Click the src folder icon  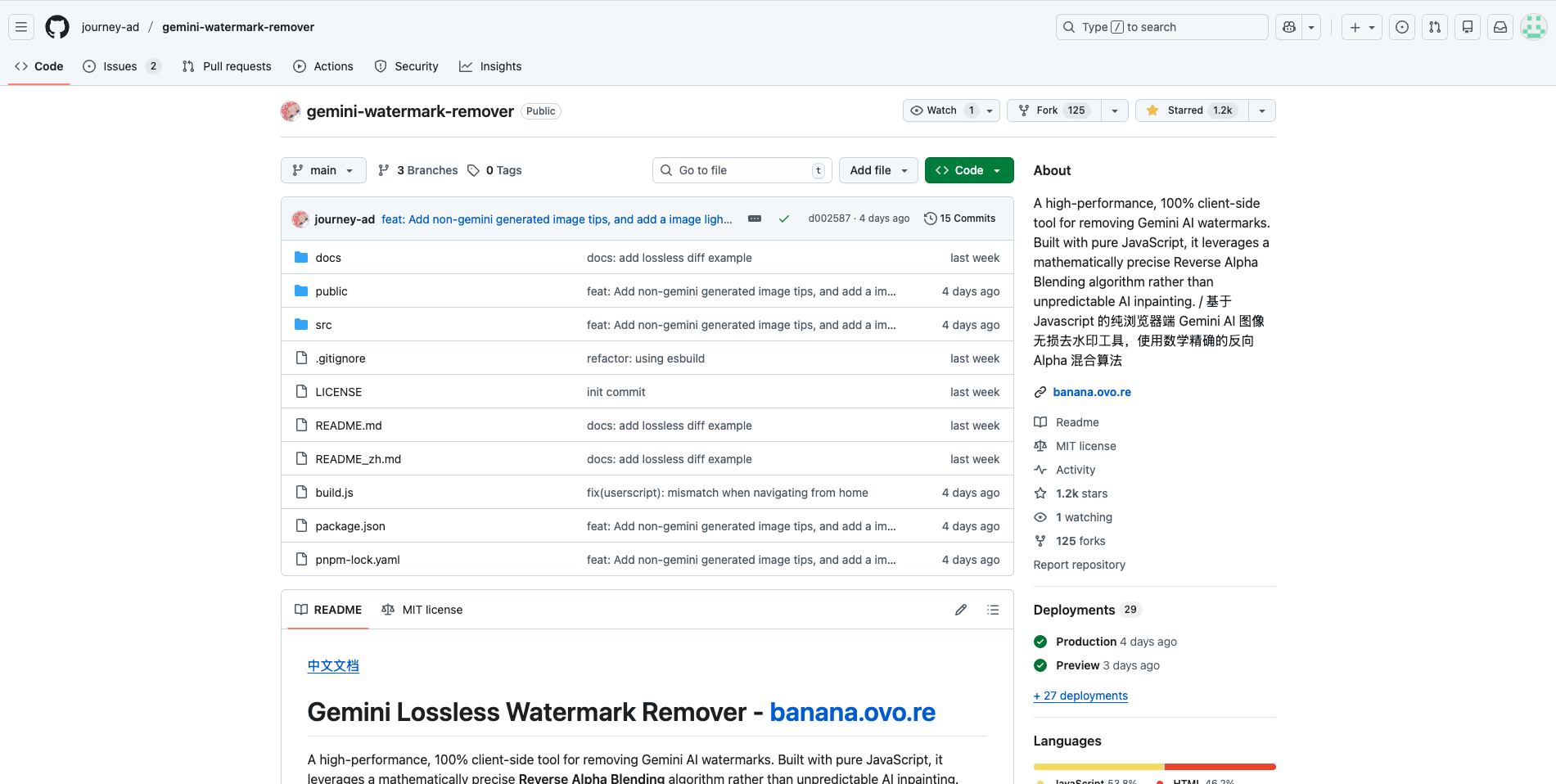pos(301,324)
